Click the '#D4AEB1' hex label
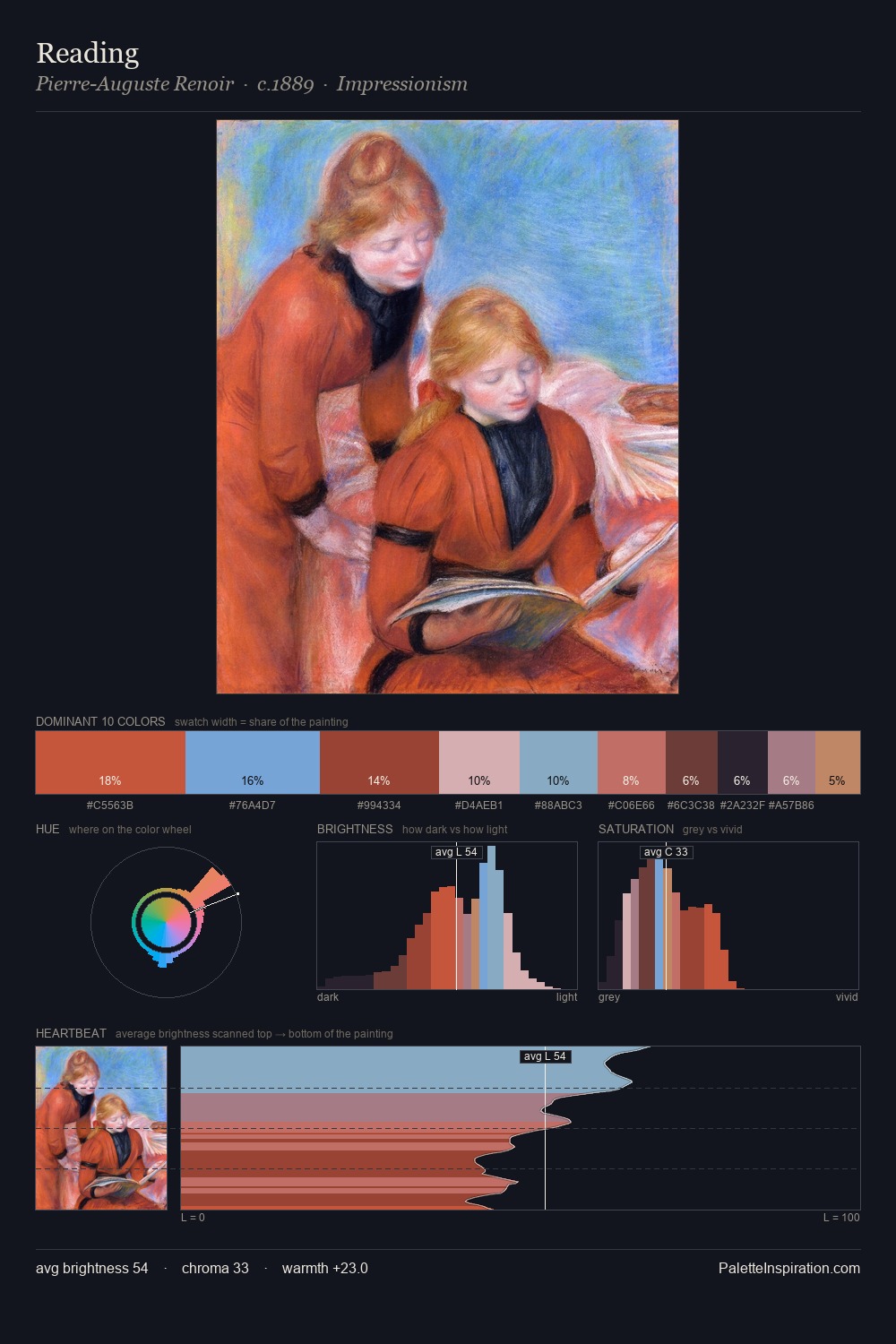 [479, 806]
